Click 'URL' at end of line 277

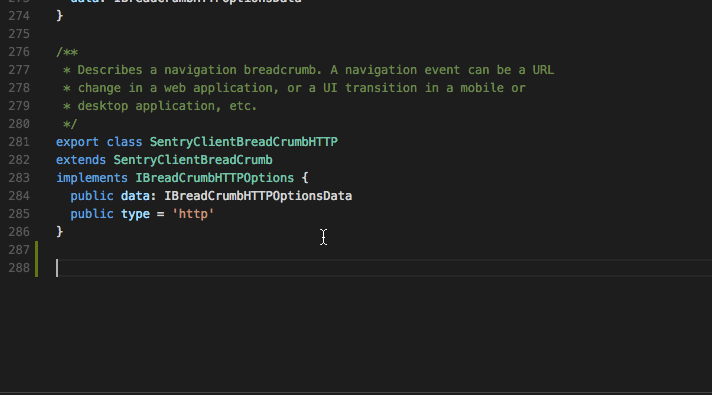[544, 70]
